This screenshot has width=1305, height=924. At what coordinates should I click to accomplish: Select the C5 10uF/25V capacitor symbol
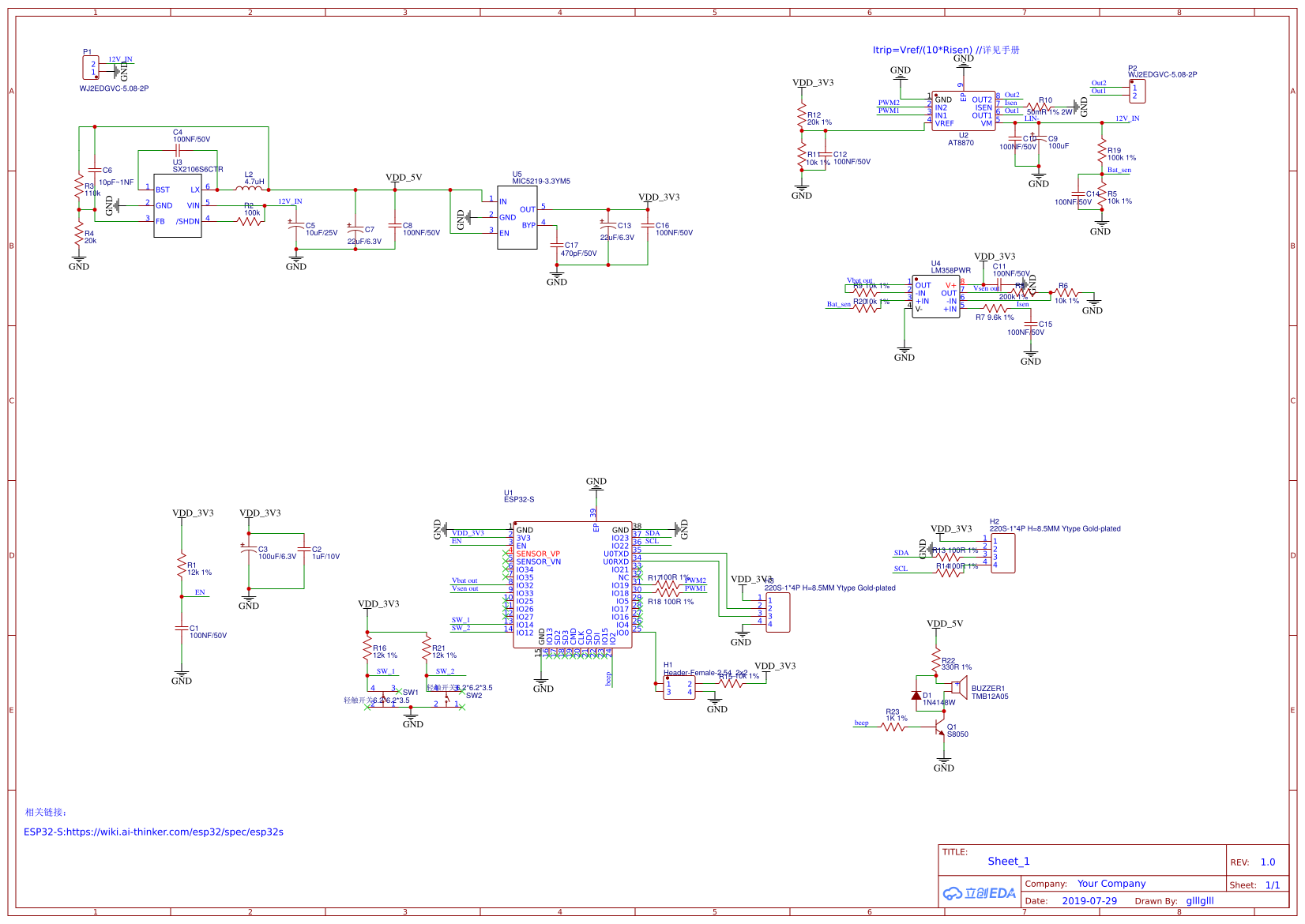pos(296,227)
